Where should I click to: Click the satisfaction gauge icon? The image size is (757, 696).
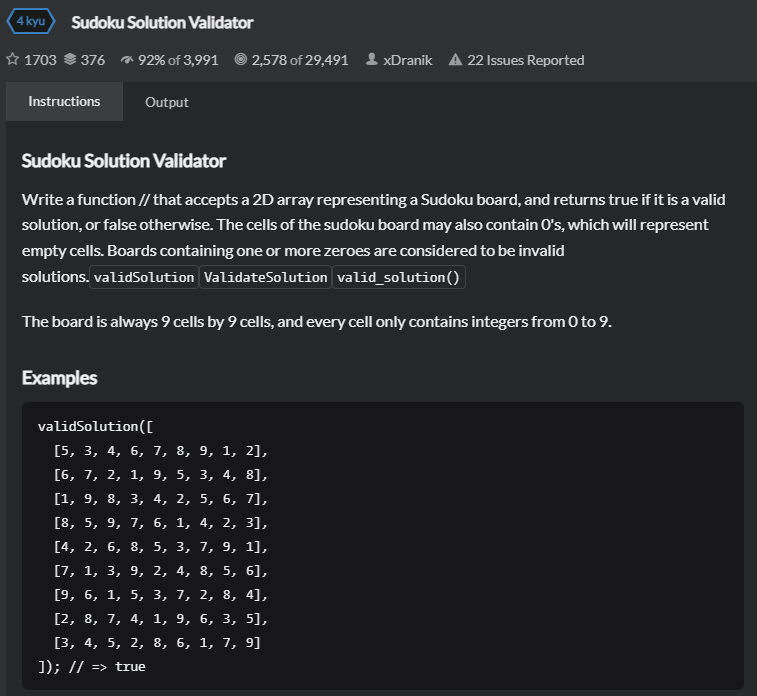pos(126,60)
